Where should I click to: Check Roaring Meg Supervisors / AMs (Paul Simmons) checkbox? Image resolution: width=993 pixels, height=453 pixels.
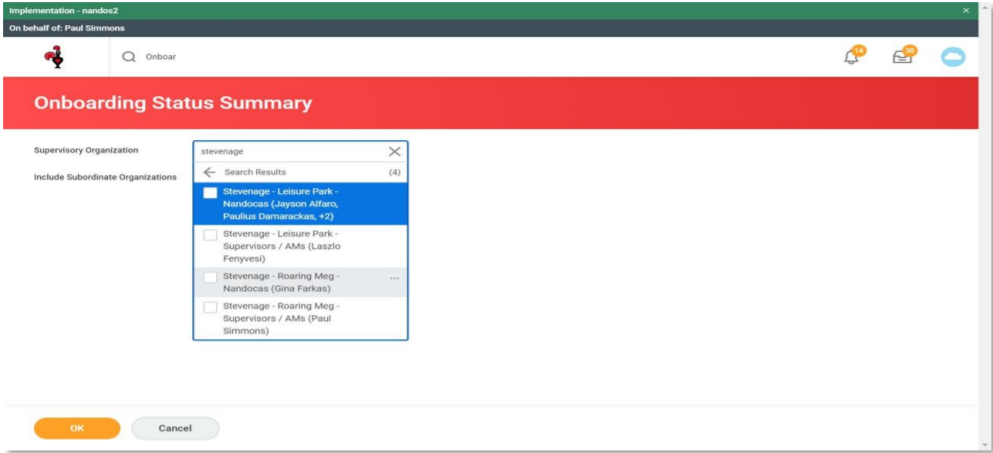210,307
